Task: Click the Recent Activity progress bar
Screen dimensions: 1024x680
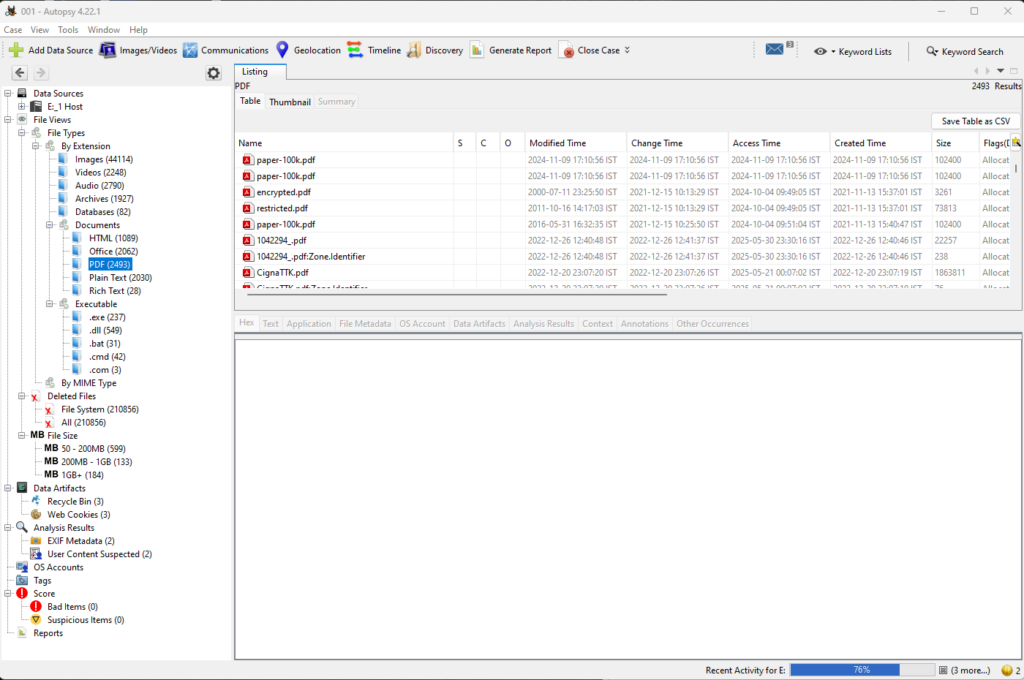Action: coord(862,670)
